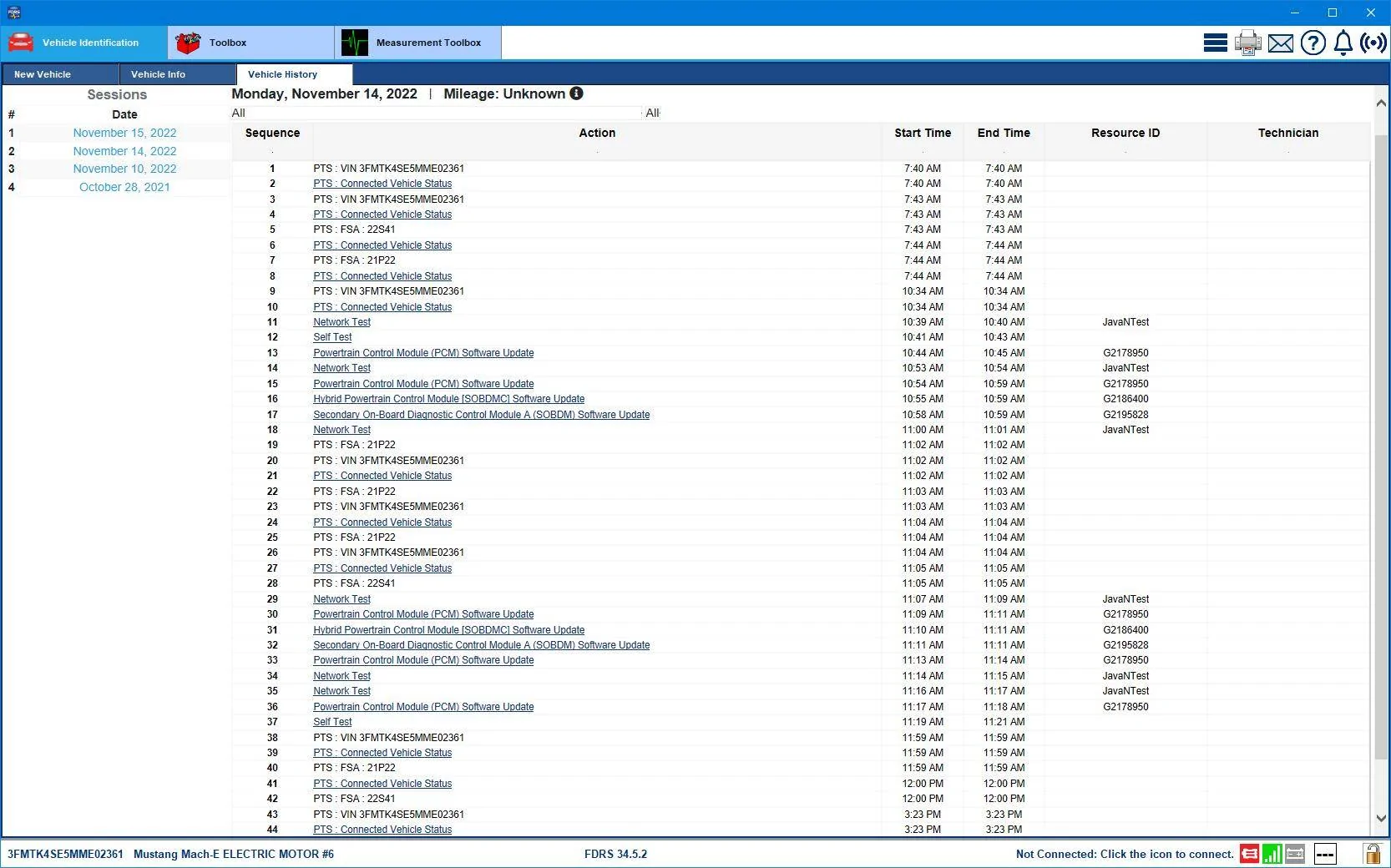
Task: Click Resource ID G2186400 in sequence 16
Action: click(x=1125, y=399)
